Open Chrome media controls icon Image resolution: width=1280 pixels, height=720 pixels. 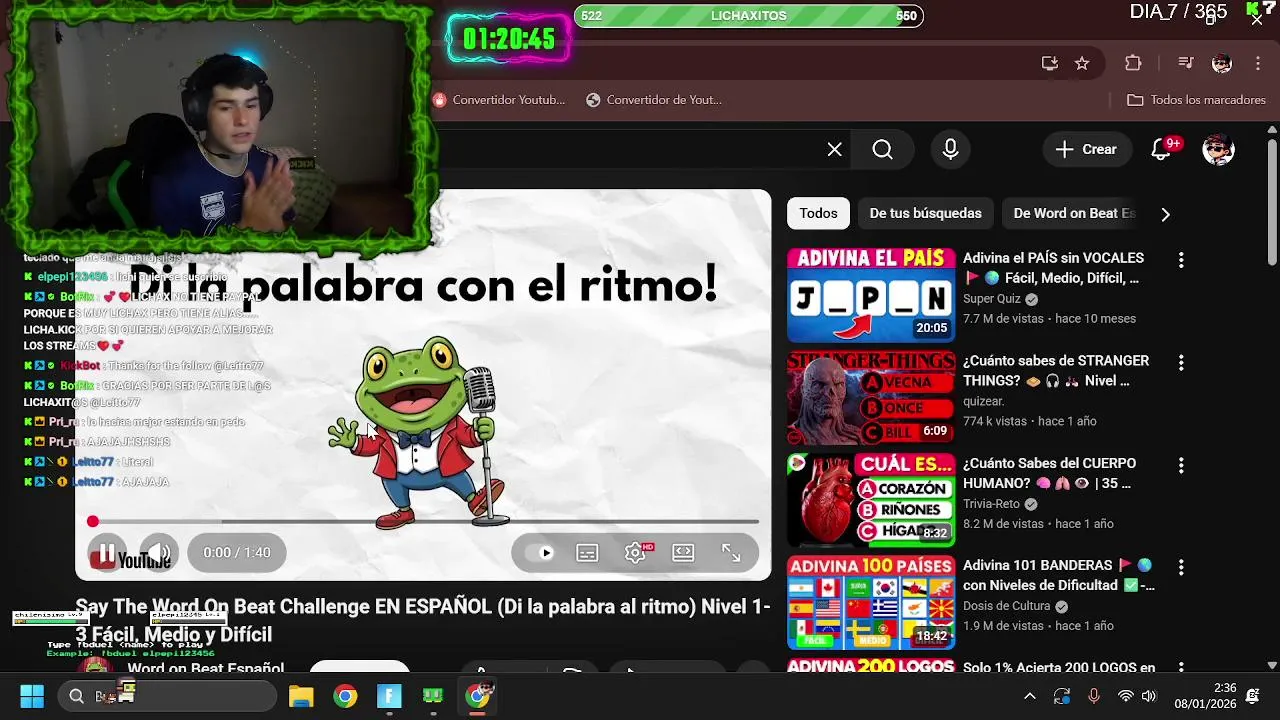click(x=1186, y=63)
